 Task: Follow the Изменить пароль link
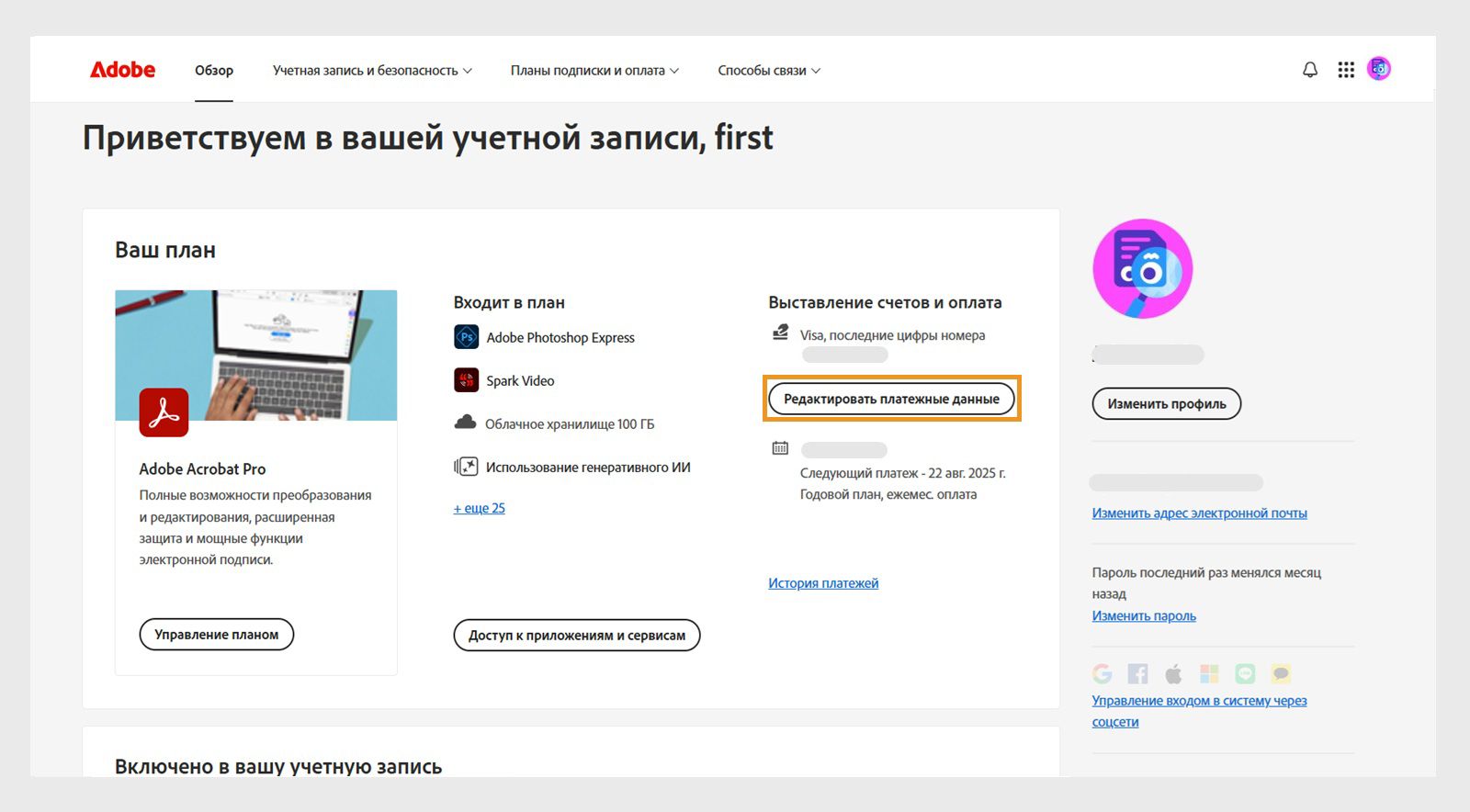point(1143,615)
